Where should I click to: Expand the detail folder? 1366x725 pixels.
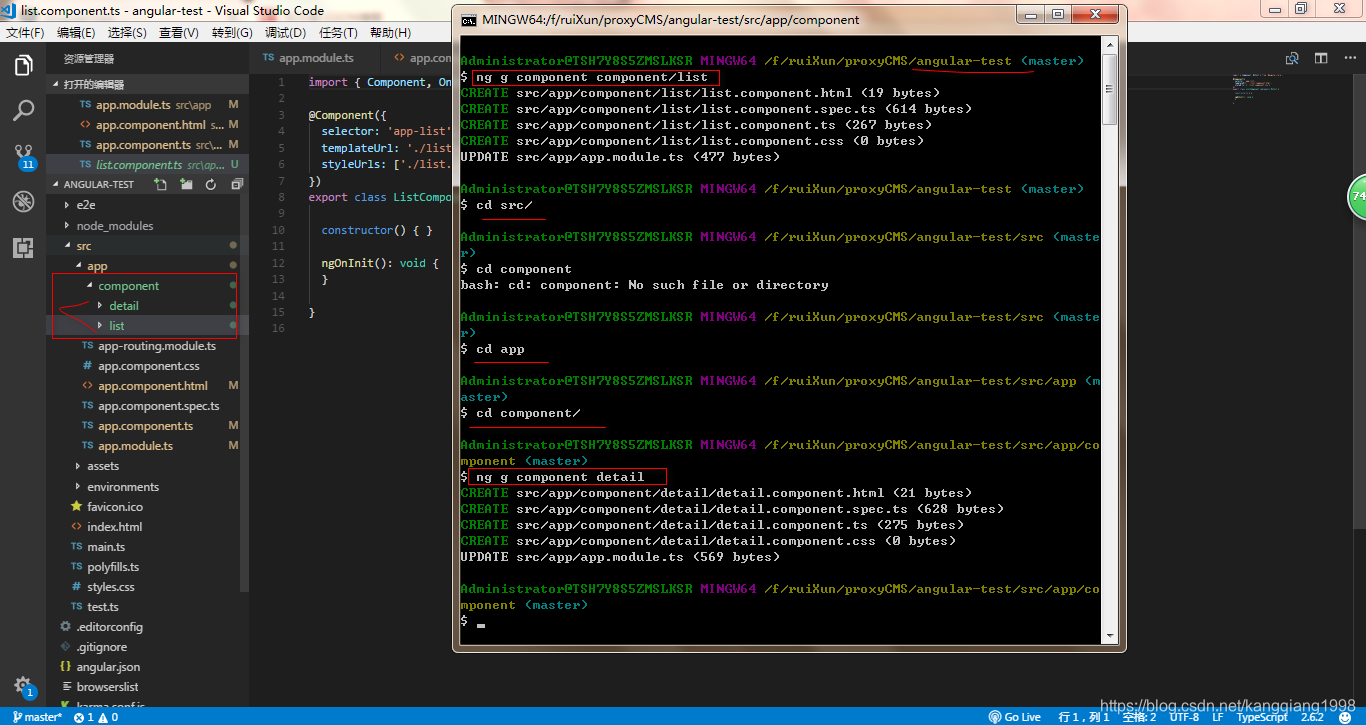[x=124, y=306]
